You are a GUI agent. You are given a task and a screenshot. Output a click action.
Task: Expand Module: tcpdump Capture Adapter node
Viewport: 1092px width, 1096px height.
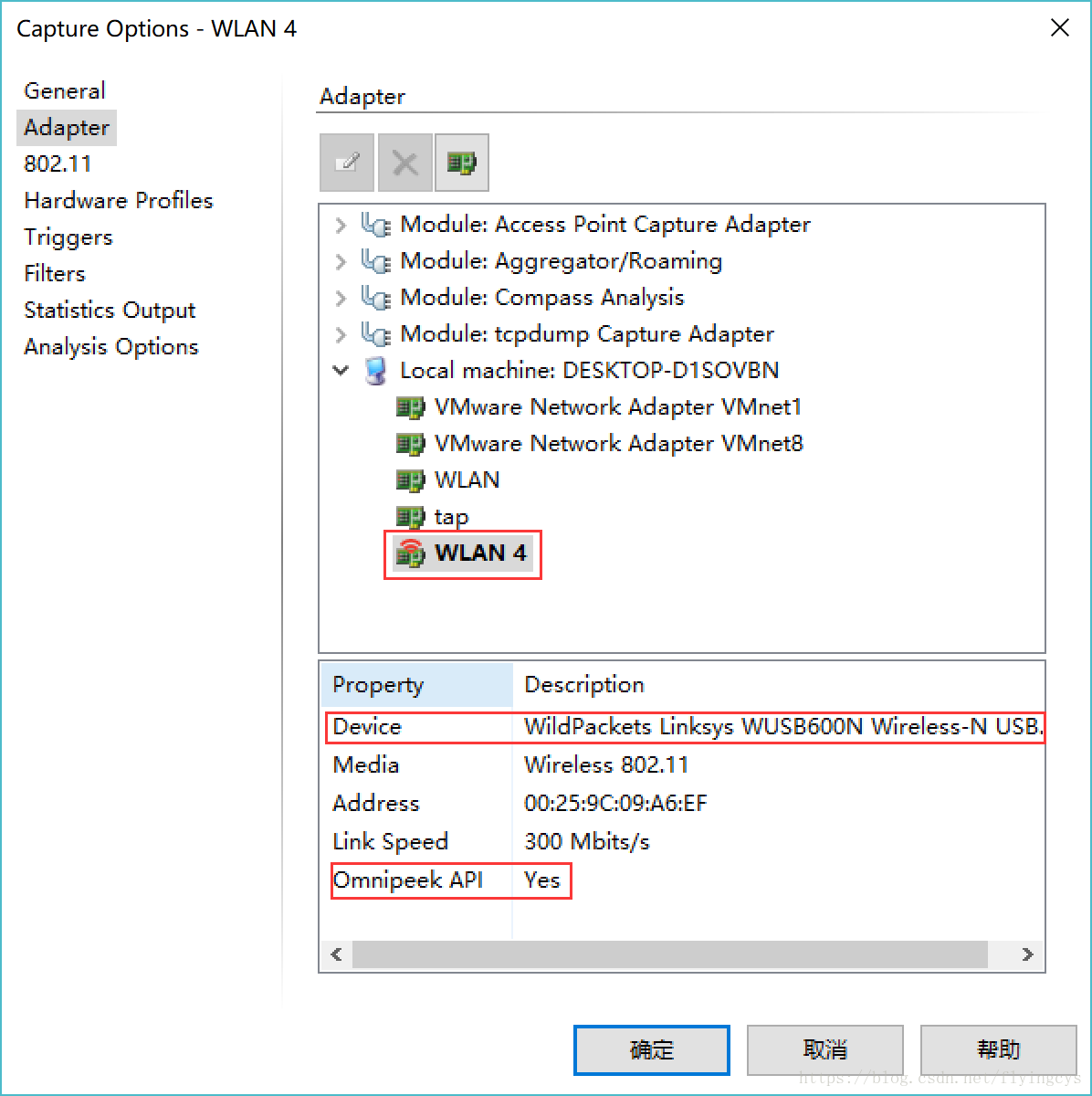(x=341, y=334)
